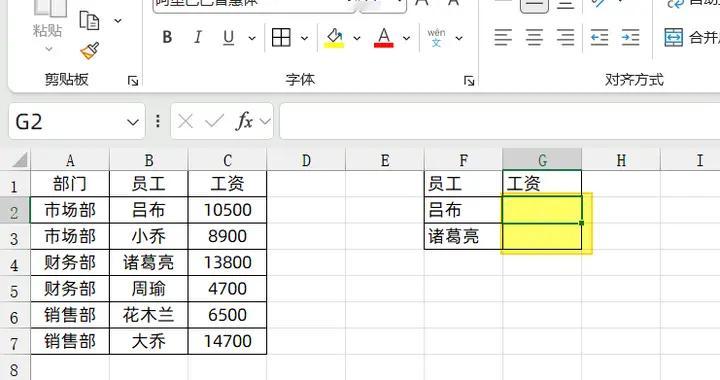Select column D header

click(306, 160)
